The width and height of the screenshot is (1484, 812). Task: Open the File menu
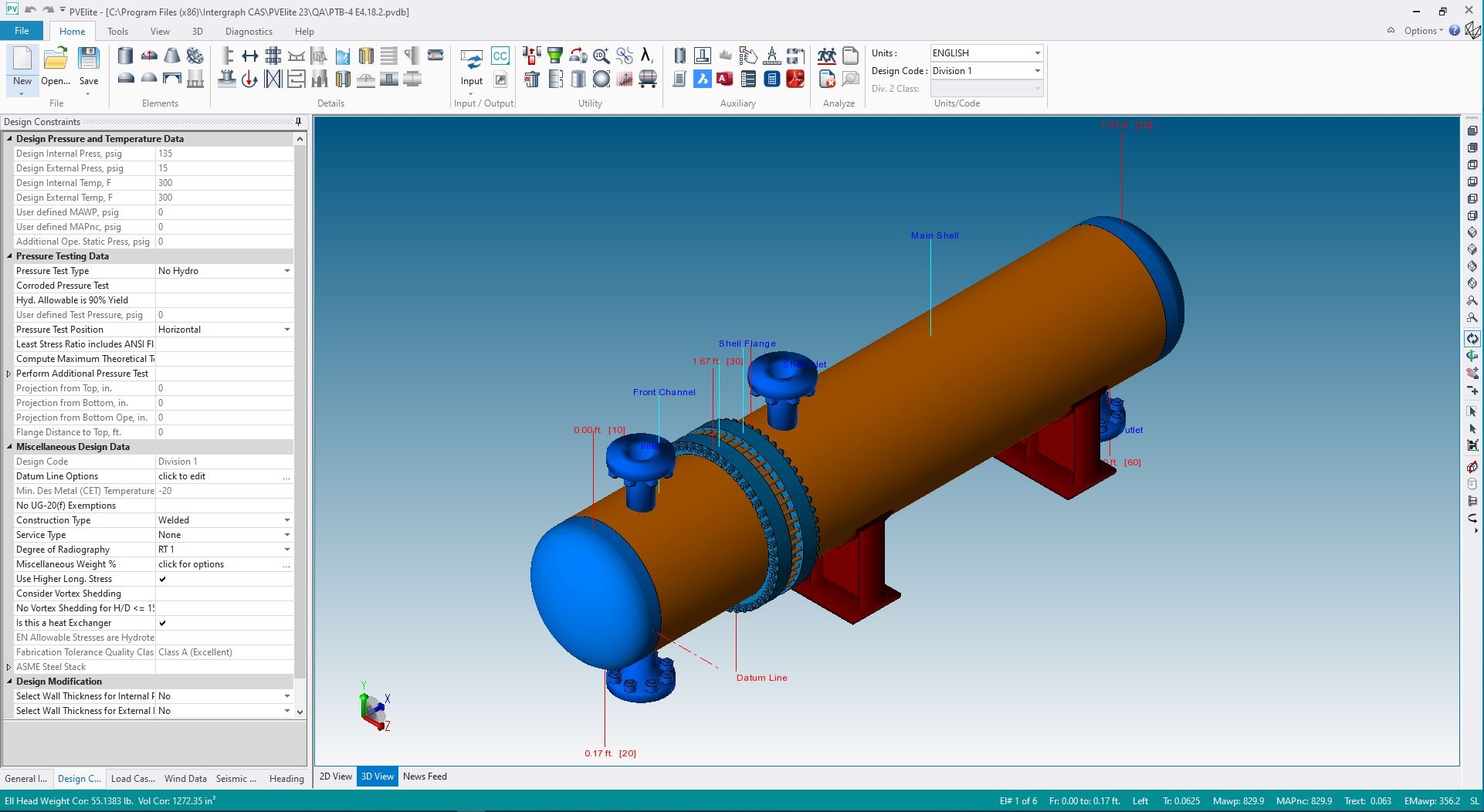pos(22,31)
